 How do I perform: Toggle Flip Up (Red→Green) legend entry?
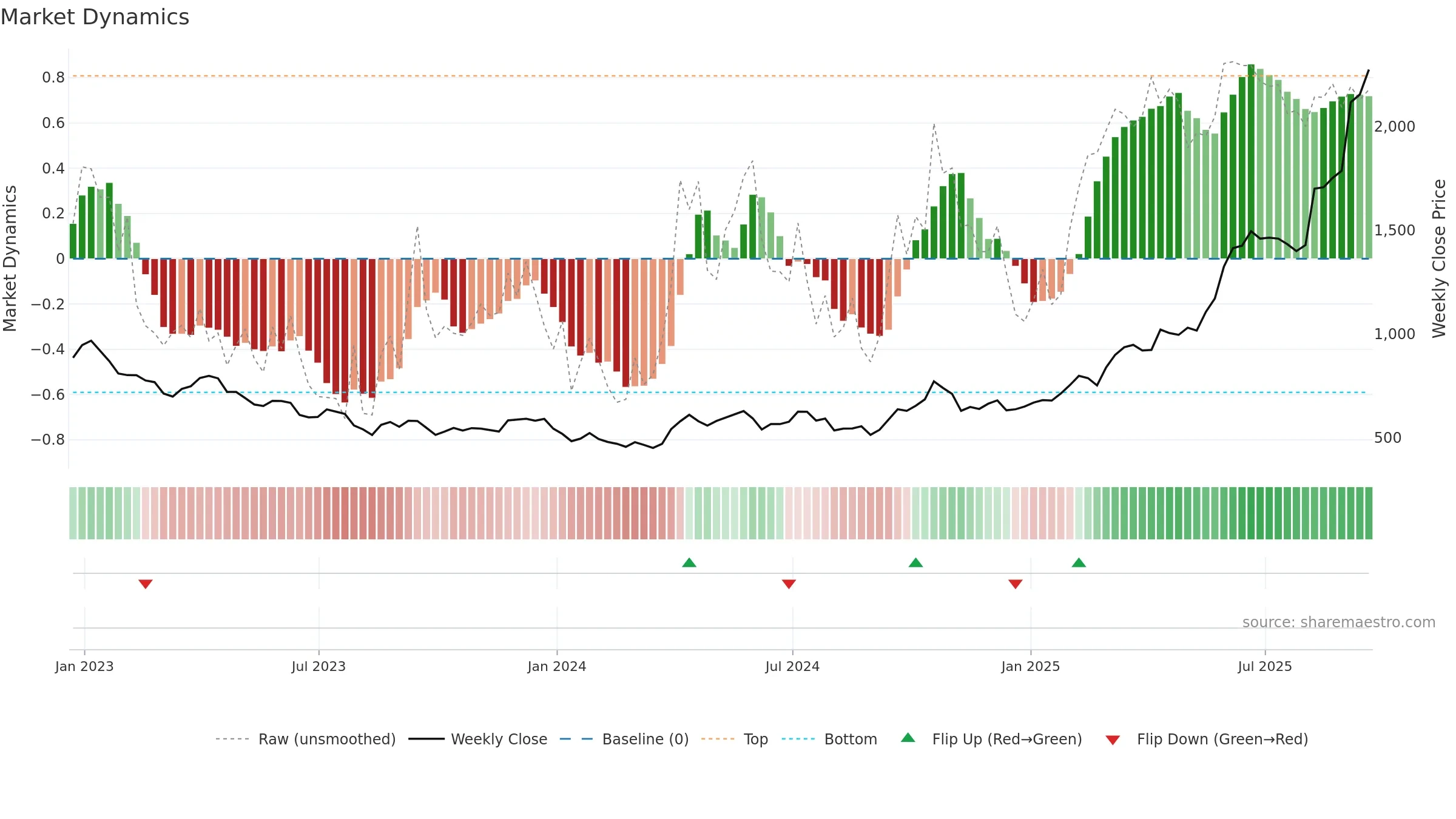(991, 739)
